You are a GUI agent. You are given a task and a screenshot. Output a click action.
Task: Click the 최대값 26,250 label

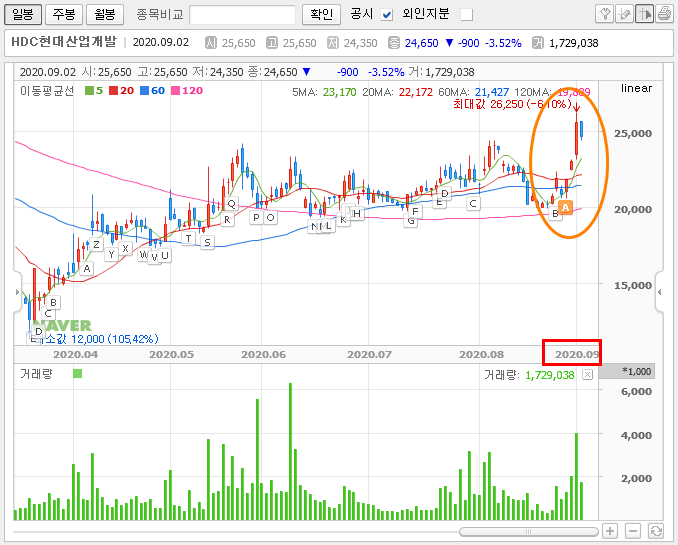[512, 104]
